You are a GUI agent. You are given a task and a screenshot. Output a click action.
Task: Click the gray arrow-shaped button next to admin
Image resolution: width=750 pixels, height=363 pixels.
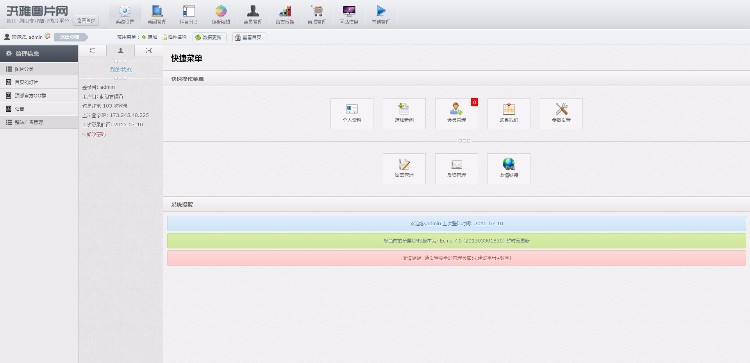70,37
